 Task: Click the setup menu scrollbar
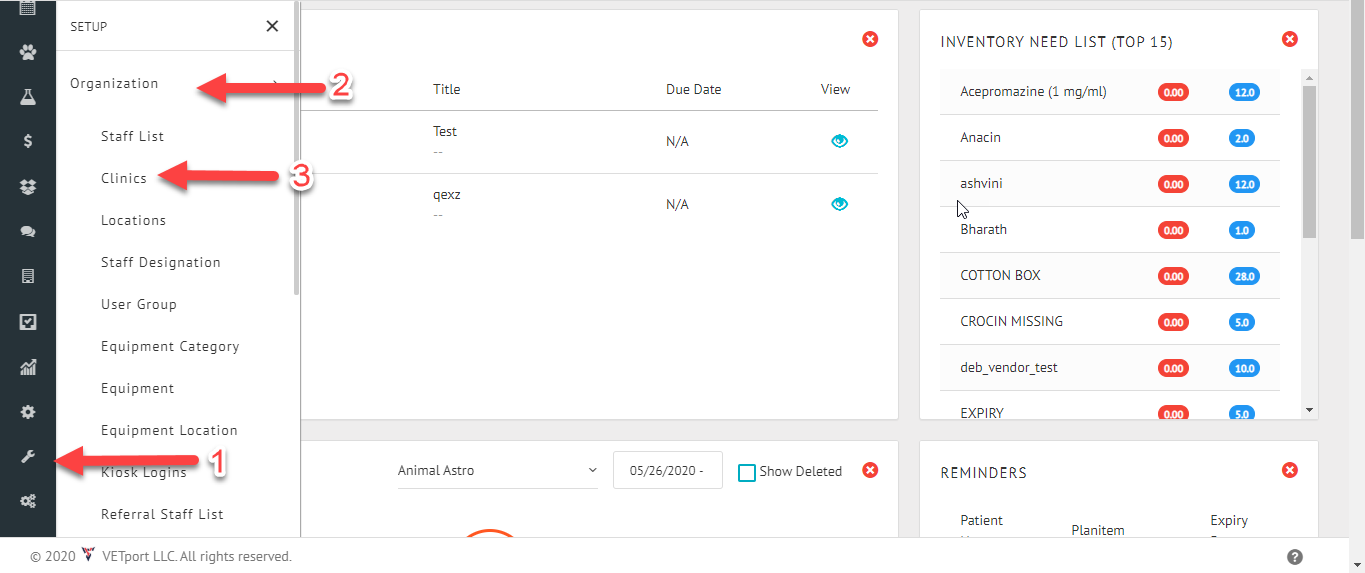[297, 148]
